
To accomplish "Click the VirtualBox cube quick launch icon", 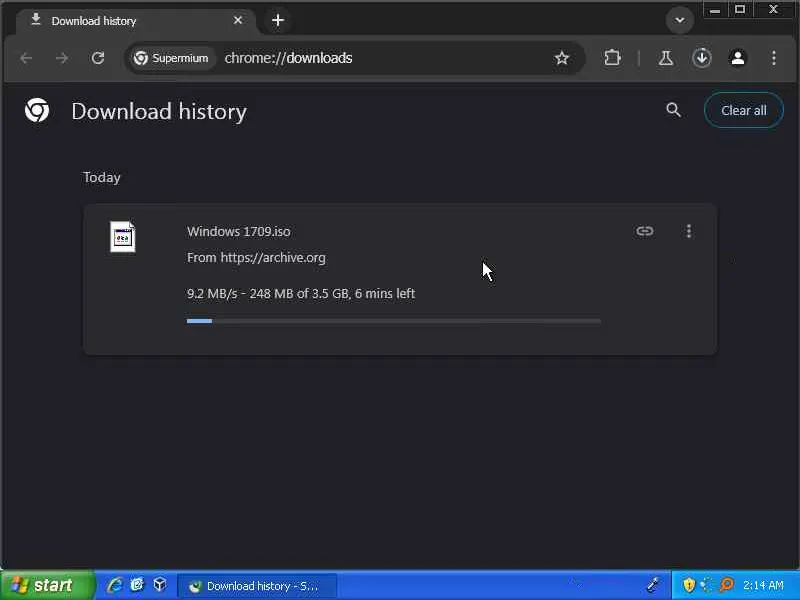I will [160, 584].
